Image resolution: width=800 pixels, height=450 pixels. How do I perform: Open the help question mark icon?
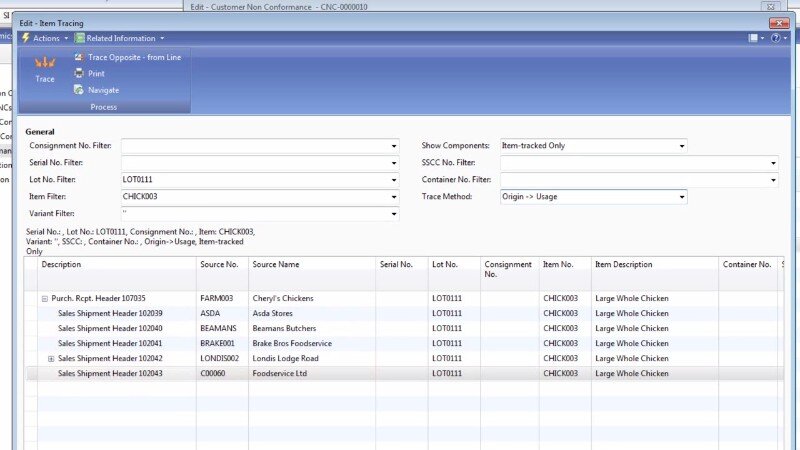click(775, 38)
